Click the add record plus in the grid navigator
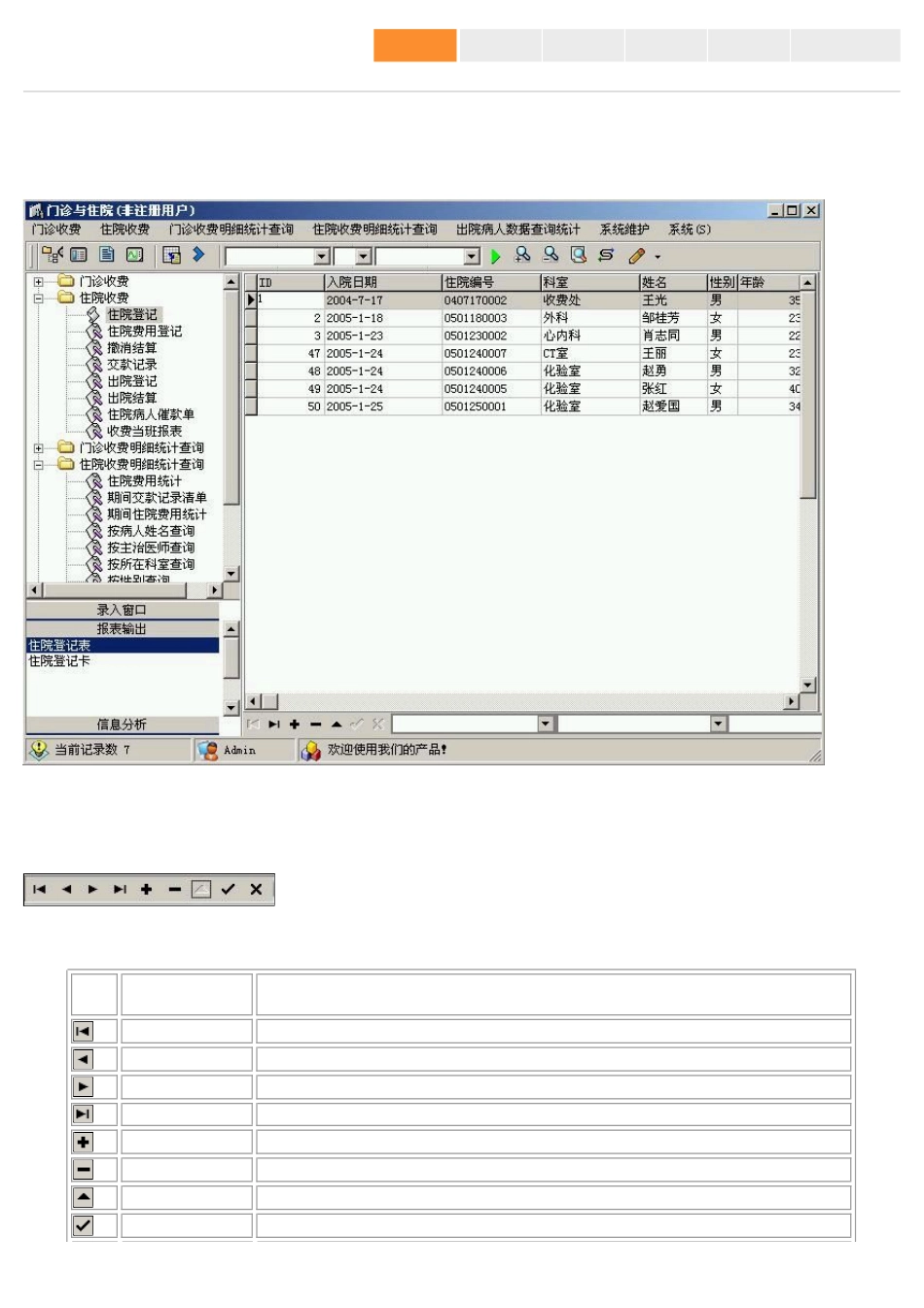 [295, 725]
